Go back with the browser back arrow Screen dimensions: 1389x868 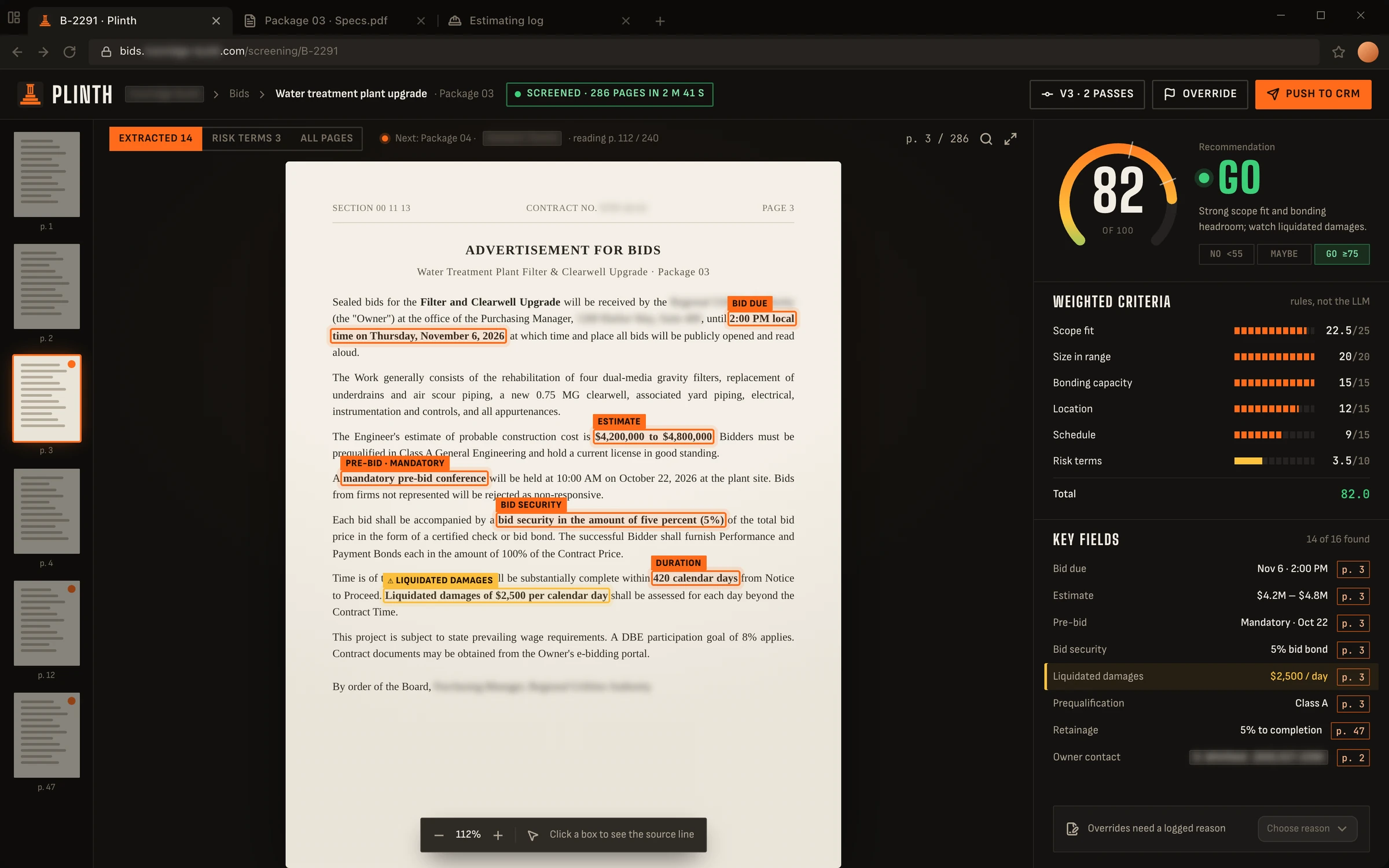[x=17, y=52]
